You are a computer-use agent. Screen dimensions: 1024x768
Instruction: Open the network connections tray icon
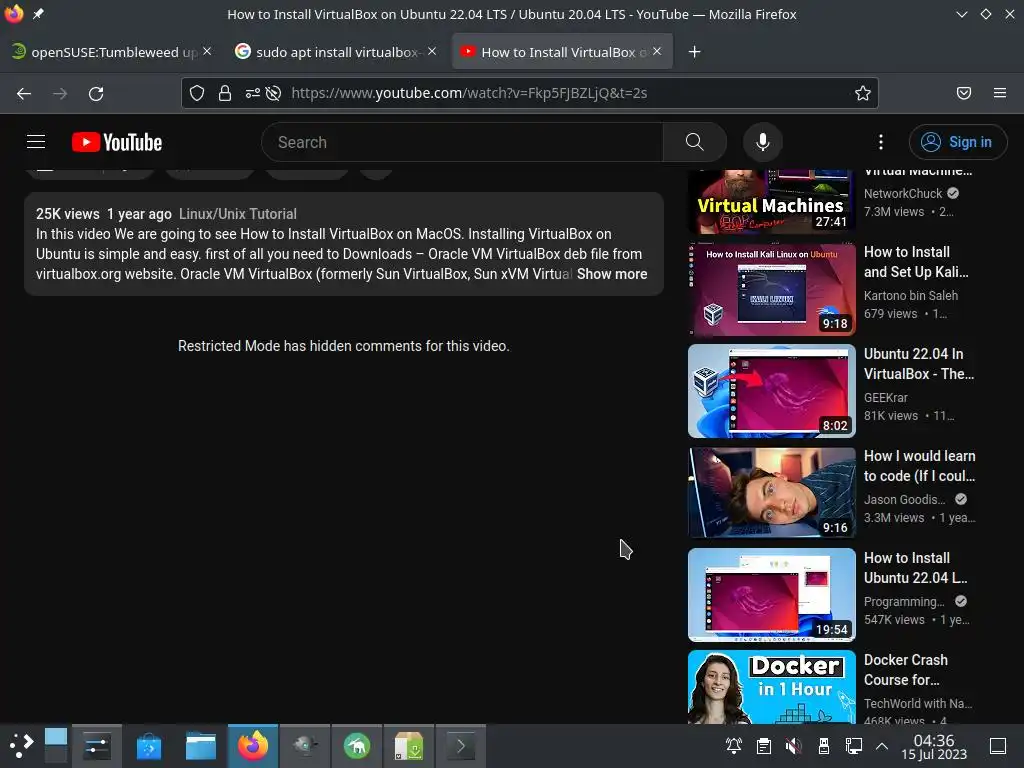pyautogui.click(x=854, y=746)
